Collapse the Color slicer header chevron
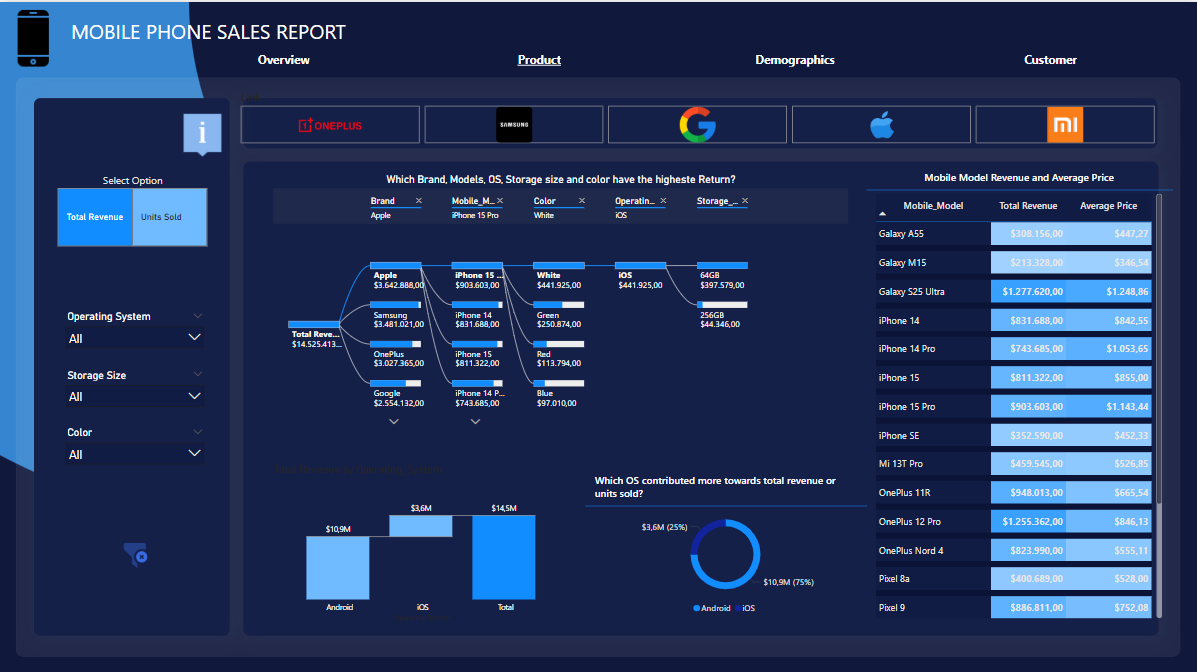The image size is (1197, 672). point(198,432)
